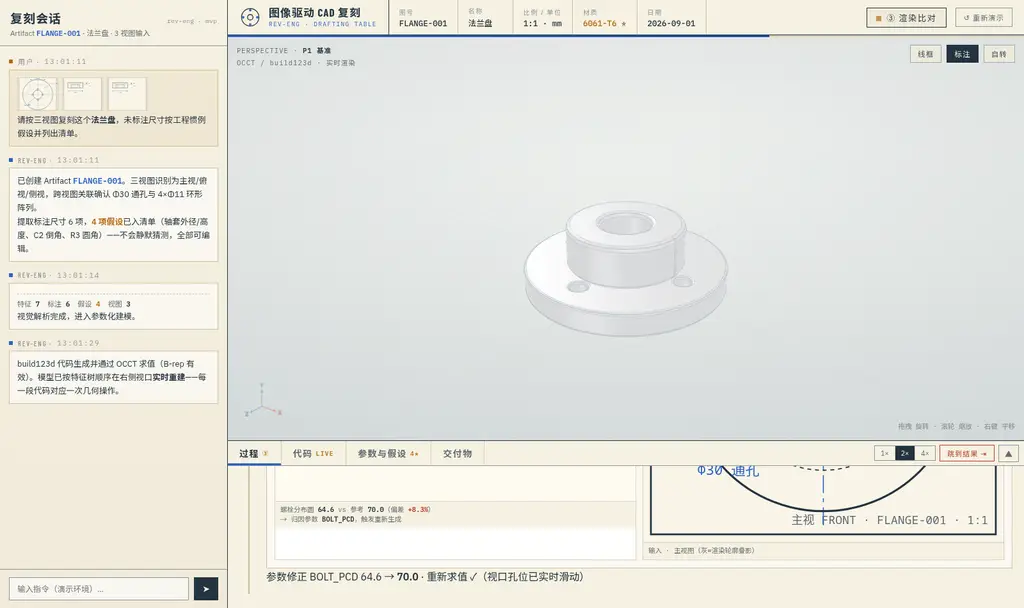Click the flange logo icon beside 图像驱动 CAD 复刻
The image size is (1024, 608).
249,18
